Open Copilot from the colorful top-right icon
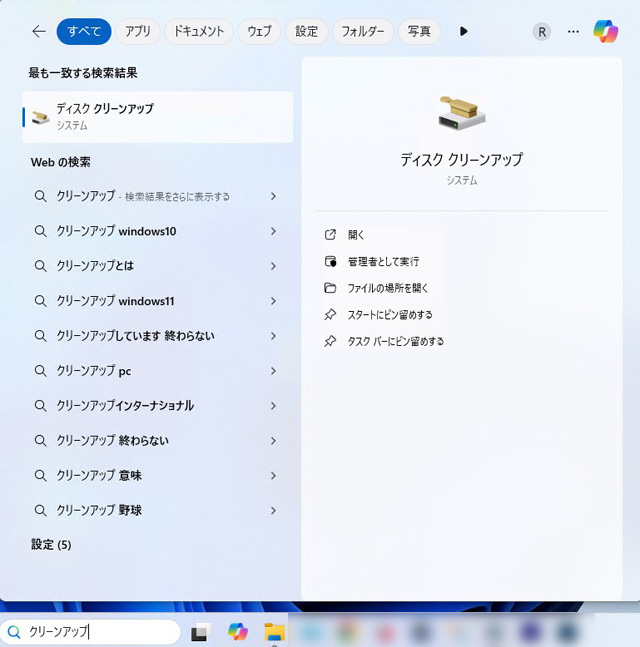Viewport: 640px width, 647px height. [x=605, y=31]
